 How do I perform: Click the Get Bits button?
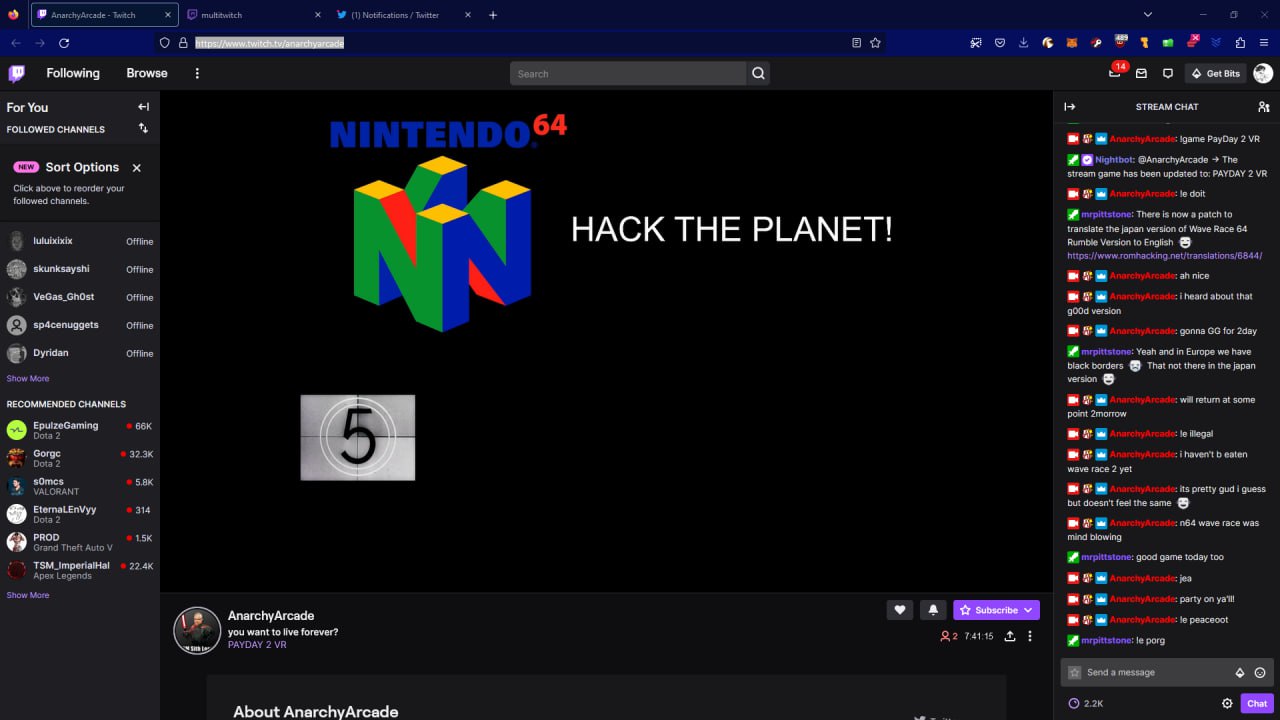[1215, 73]
